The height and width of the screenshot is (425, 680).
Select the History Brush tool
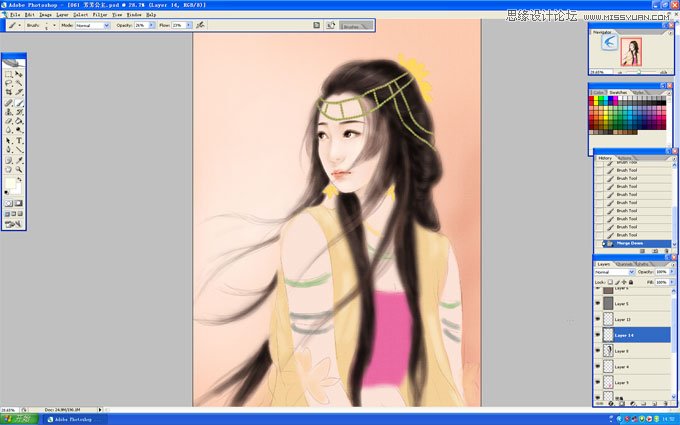[19, 112]
